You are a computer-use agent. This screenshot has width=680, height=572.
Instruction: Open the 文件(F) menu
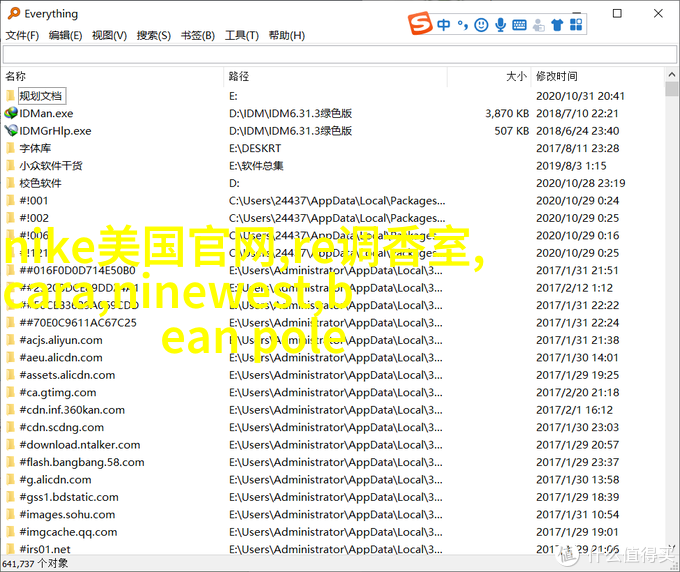[x=22, y=36]
